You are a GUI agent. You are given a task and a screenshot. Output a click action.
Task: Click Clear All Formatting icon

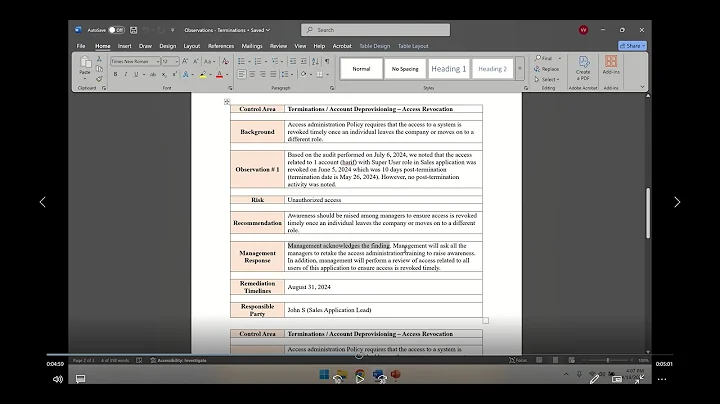coord(225,61)
